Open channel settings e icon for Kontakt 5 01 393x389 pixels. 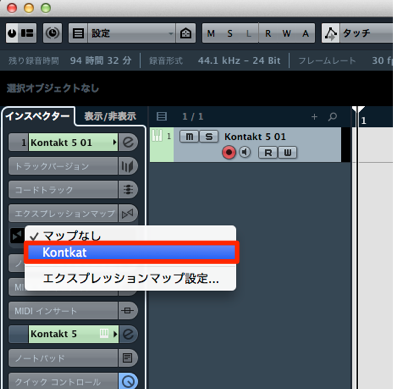tap(128, 142)
